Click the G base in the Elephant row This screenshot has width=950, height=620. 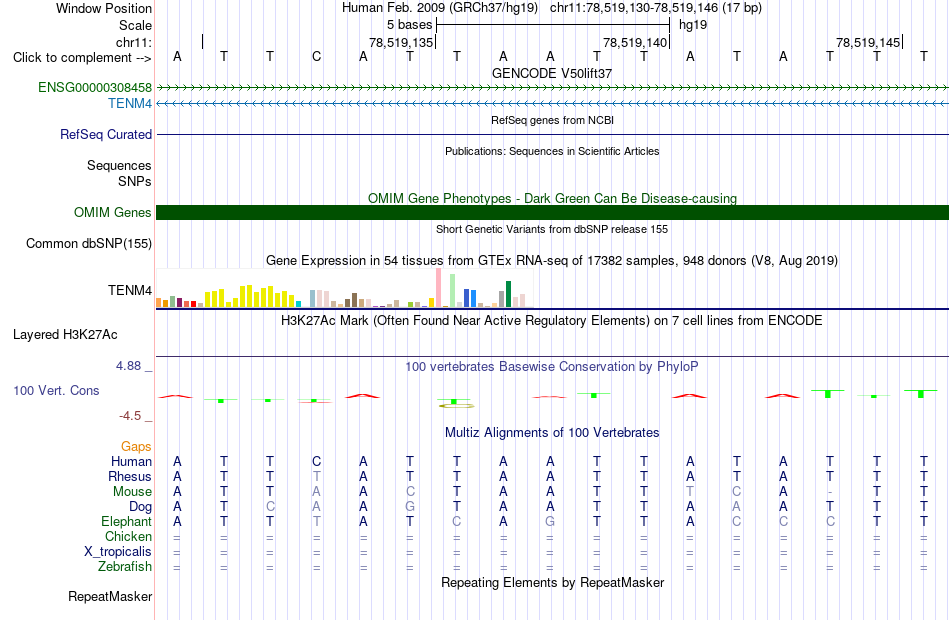[x=550, y=521]
